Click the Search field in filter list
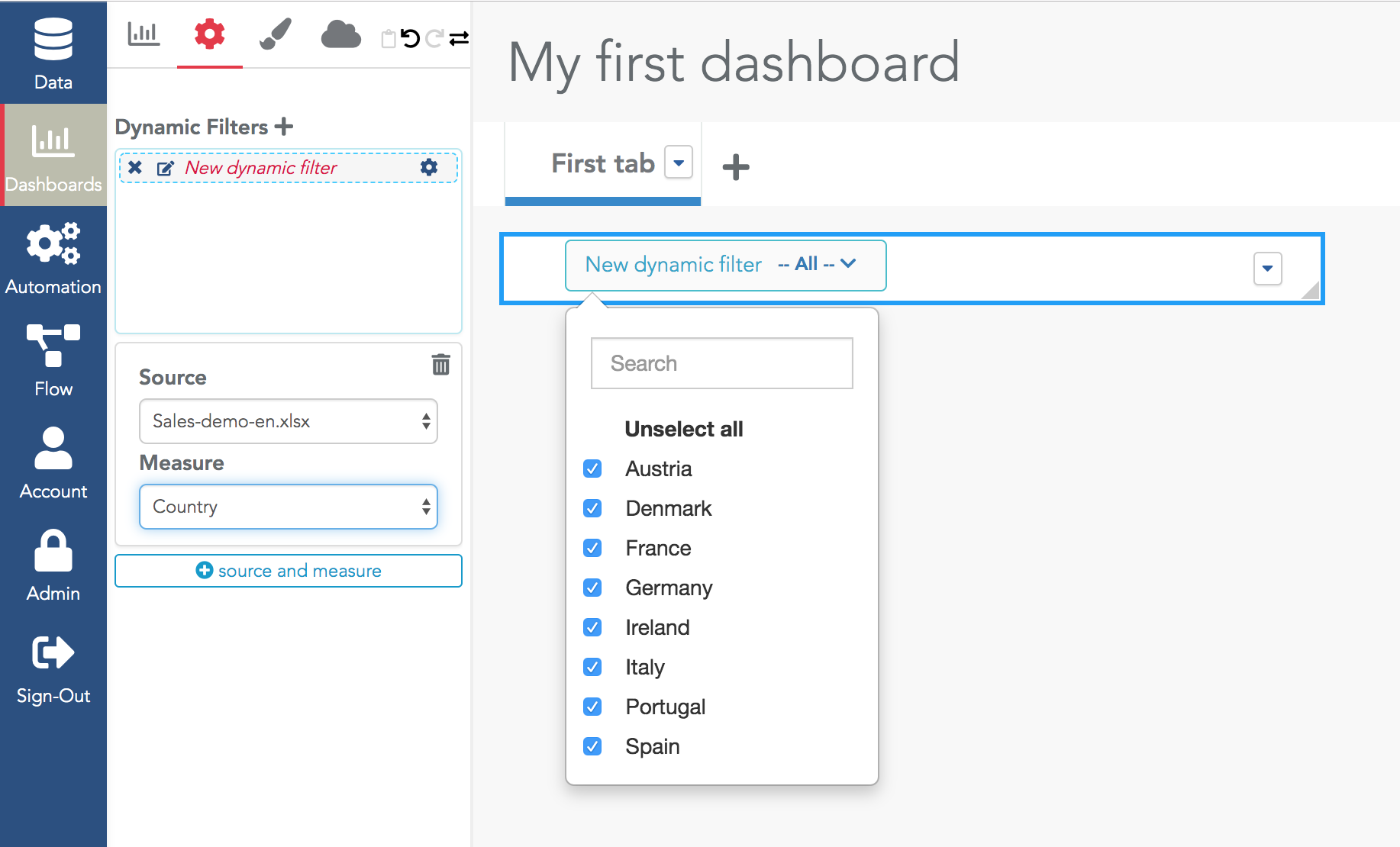 (x=722, y=363)
